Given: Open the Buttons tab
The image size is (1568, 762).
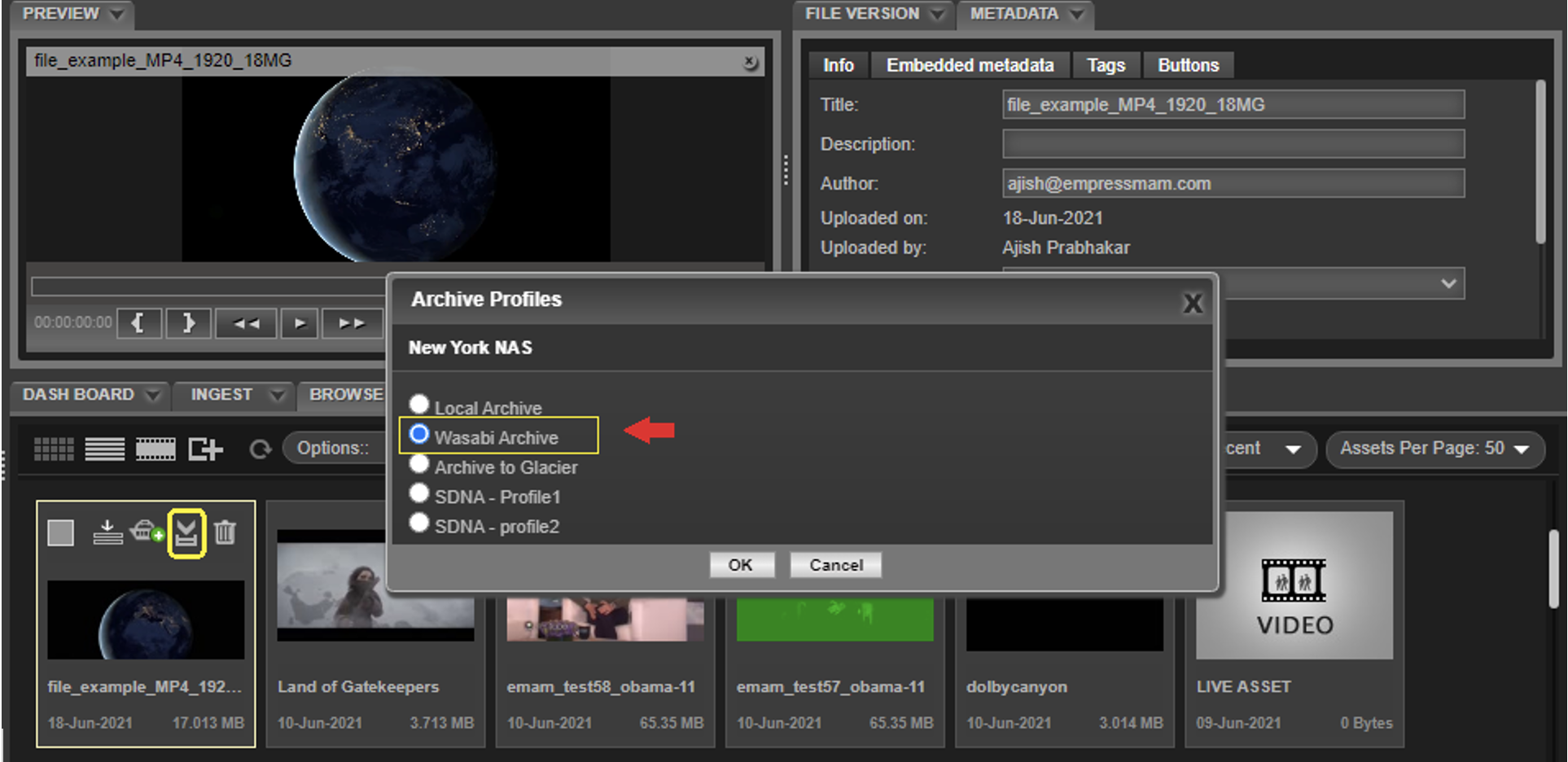Looking at the screenshot, I should click(x=1189, y=65).
